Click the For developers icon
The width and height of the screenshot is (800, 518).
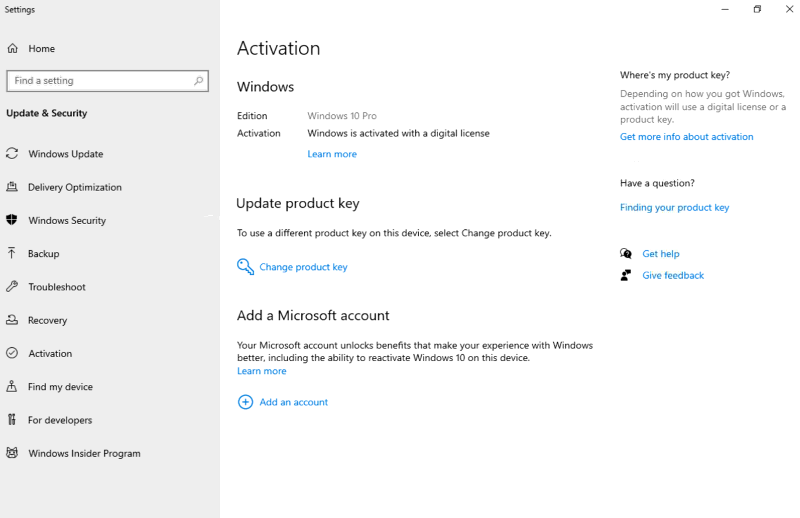pos(12,420)
